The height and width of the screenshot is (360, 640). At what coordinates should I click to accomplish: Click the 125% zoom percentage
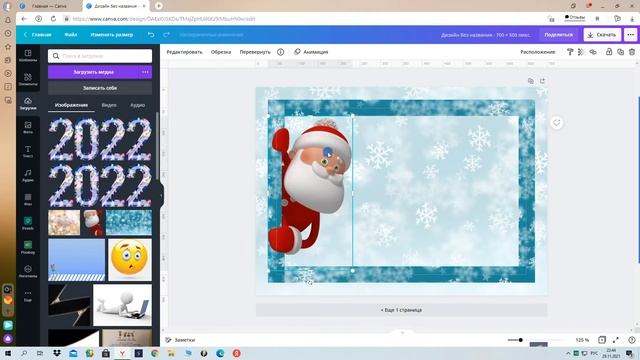coord(582,340)
